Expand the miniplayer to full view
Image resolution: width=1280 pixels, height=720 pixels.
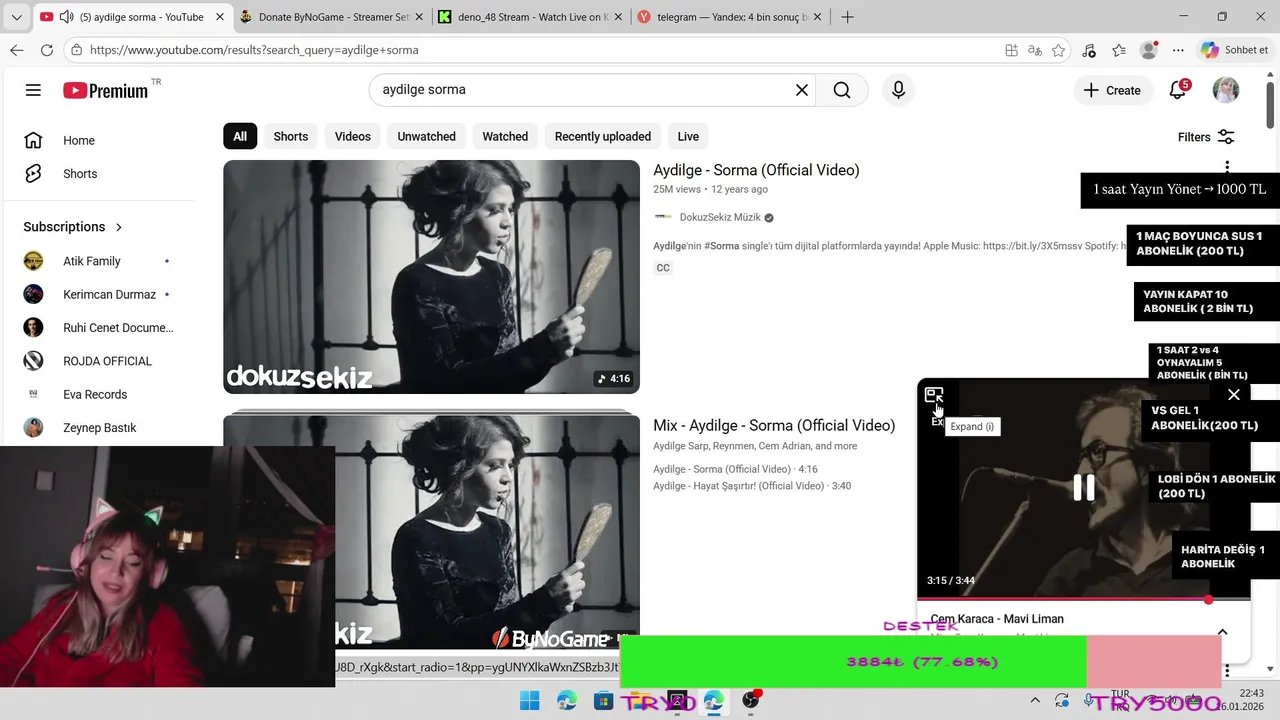pyautogui.click(x=934, y=396)
